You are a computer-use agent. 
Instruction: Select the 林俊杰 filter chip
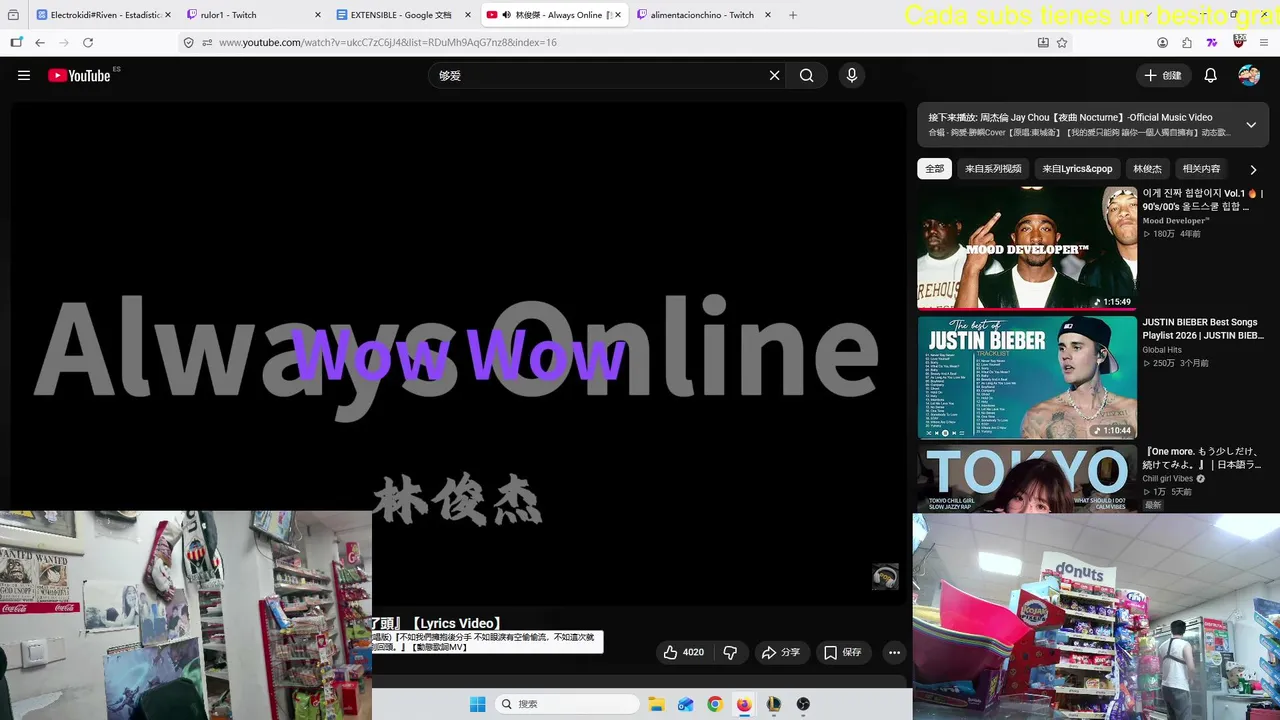pyautogui.click(x=1147, y=169)
